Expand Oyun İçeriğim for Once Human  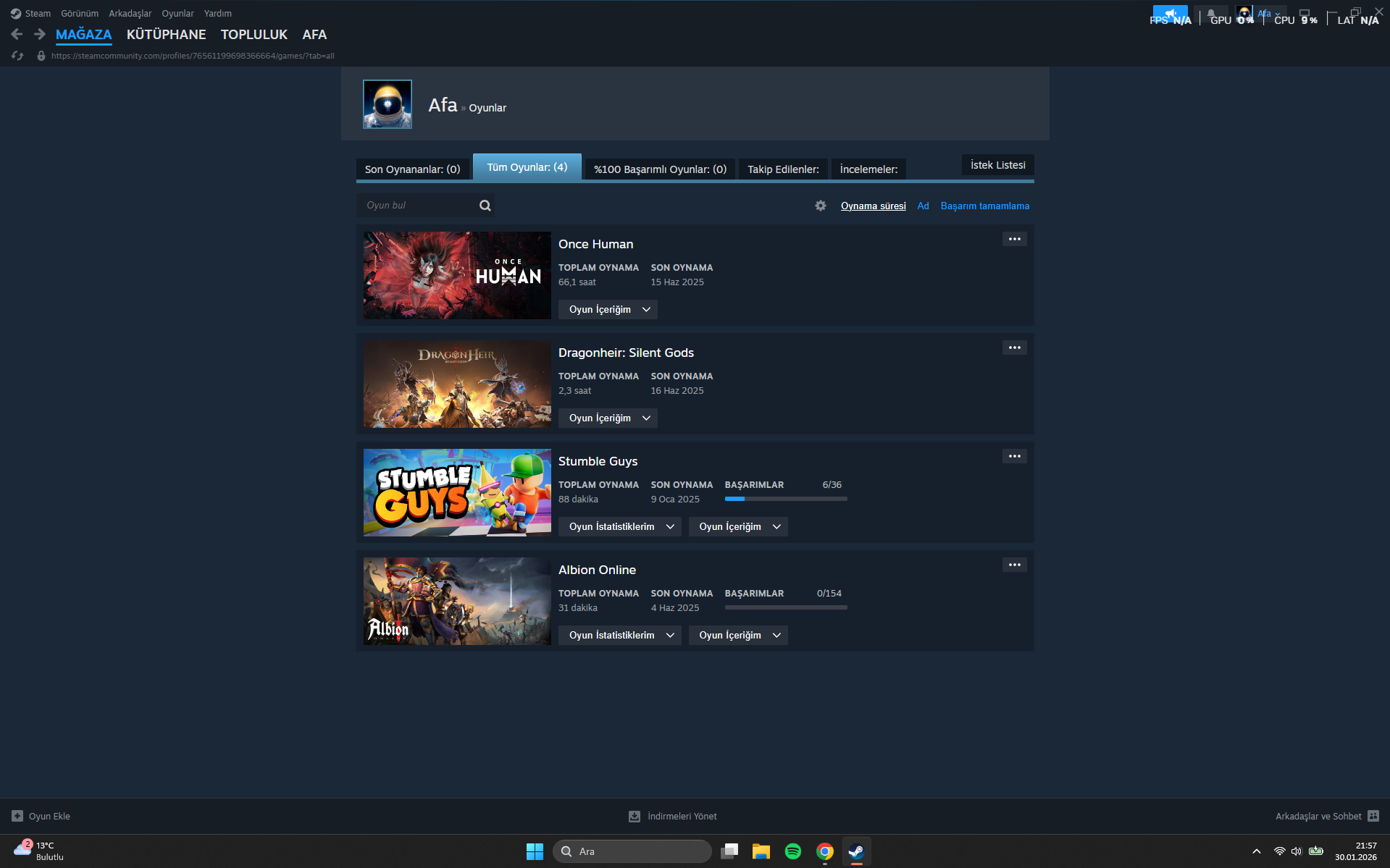(608, 310)
